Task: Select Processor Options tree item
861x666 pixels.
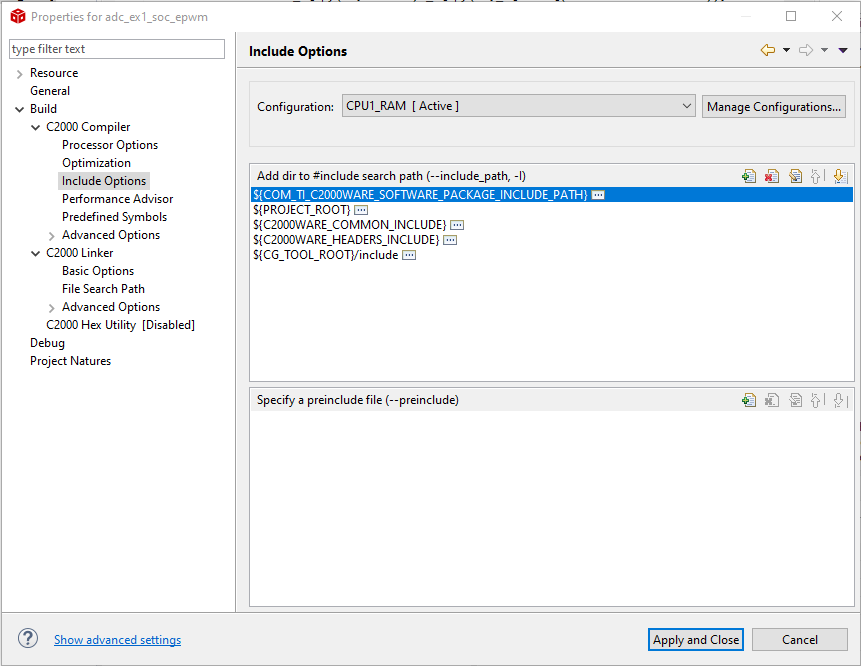Action: (110, 145)
